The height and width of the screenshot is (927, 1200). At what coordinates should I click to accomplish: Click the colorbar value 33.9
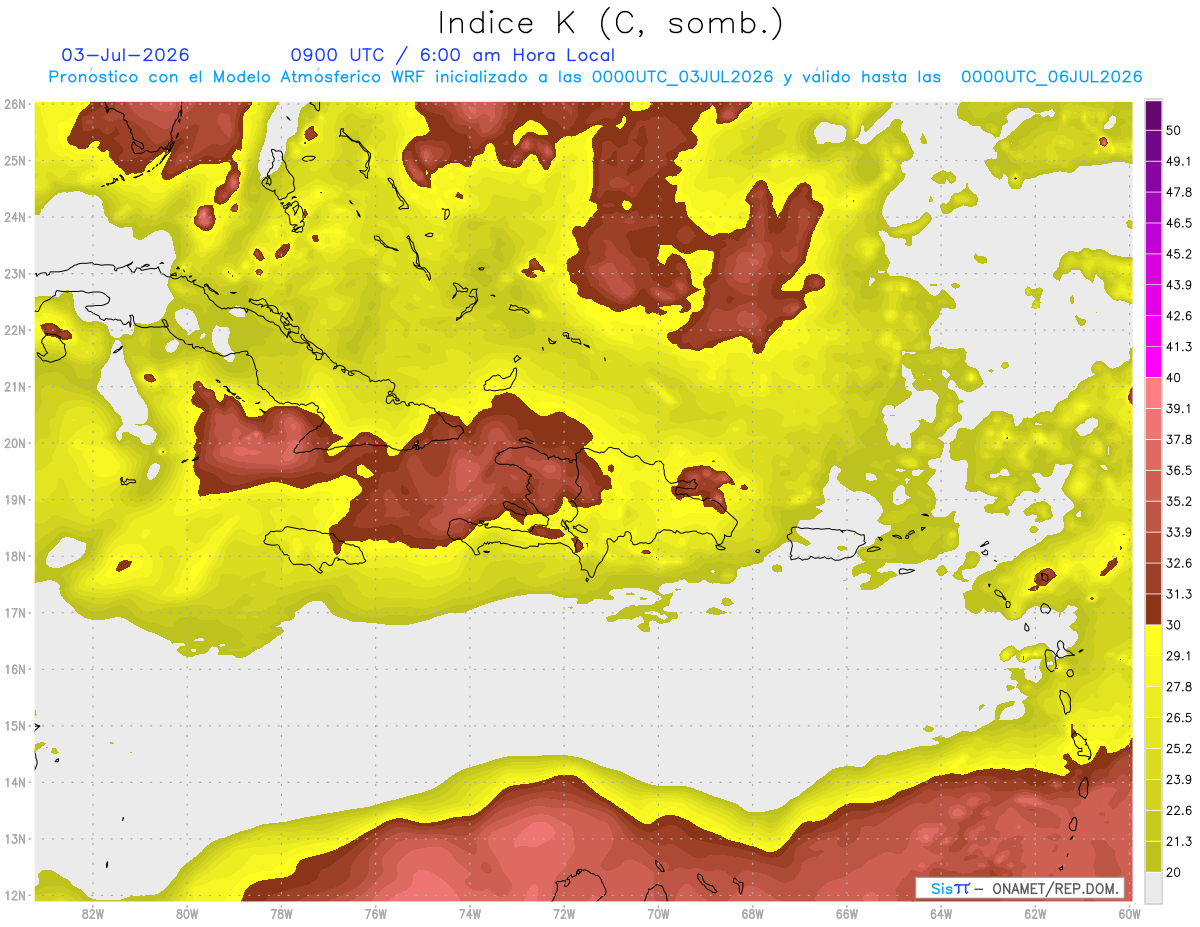[1179, 532]
